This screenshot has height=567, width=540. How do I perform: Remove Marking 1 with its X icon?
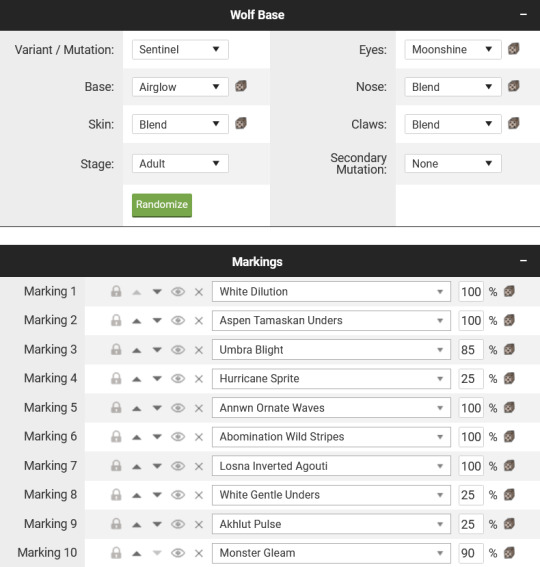pos(199,292)
